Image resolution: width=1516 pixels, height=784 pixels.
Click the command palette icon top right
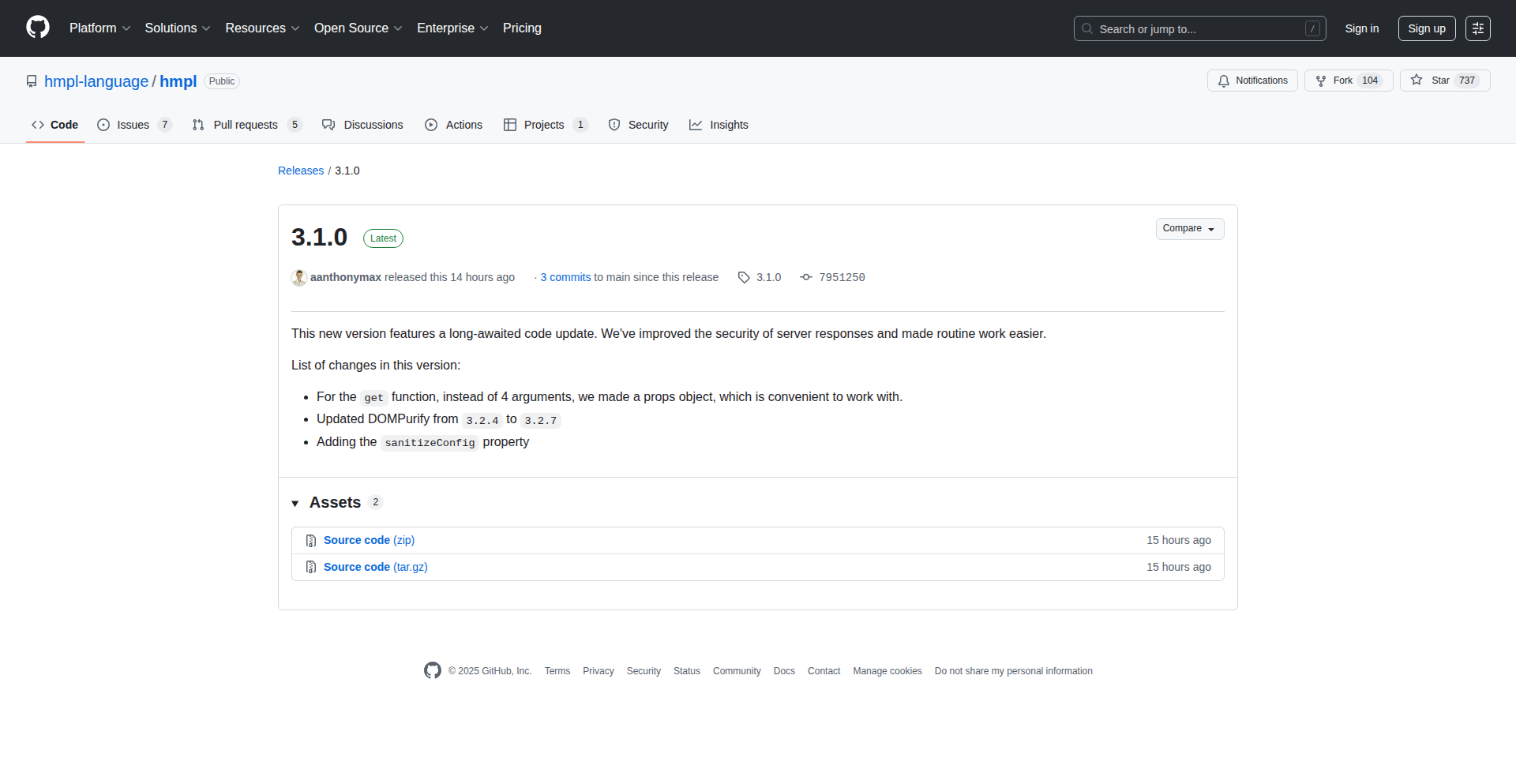coord(1478,28)
